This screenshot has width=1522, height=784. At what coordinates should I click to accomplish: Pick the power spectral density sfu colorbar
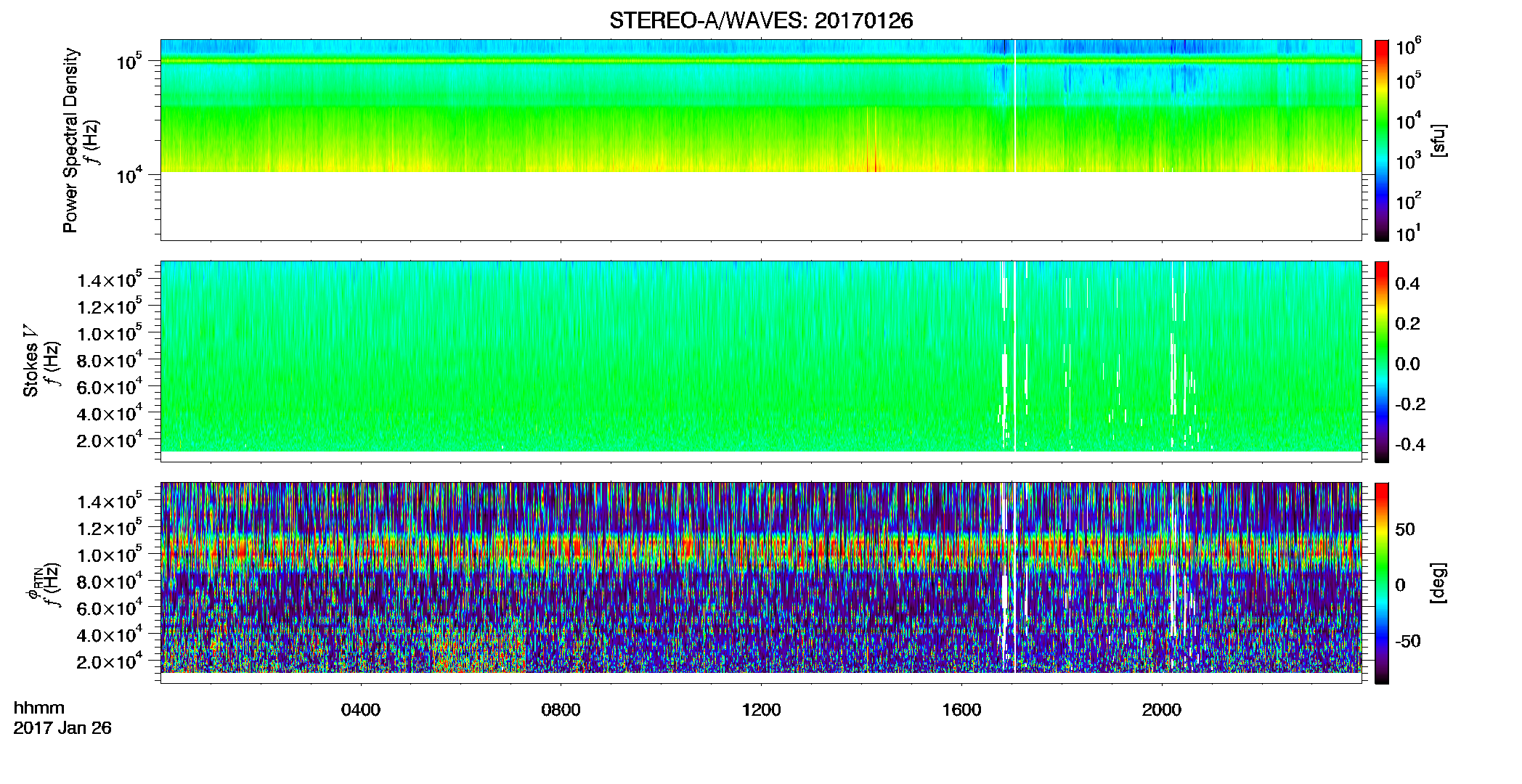(1382, 140)
